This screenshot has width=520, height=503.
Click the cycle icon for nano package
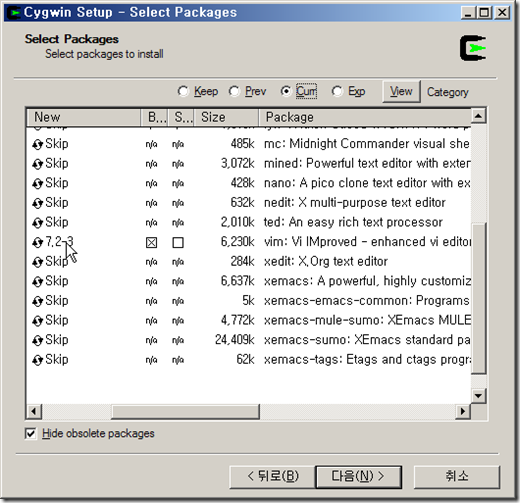pyautogui.click(x=38, y=184)
